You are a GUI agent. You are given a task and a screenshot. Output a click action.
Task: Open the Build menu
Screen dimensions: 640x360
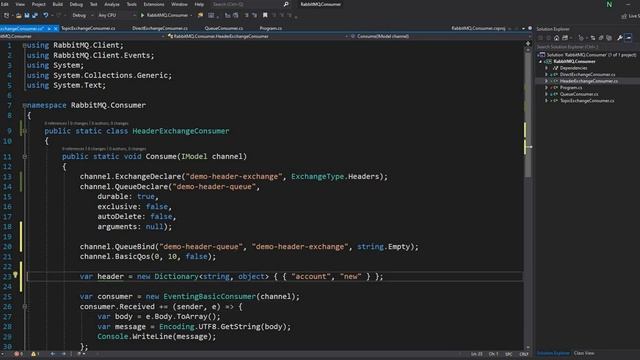[x=58, y=4]
